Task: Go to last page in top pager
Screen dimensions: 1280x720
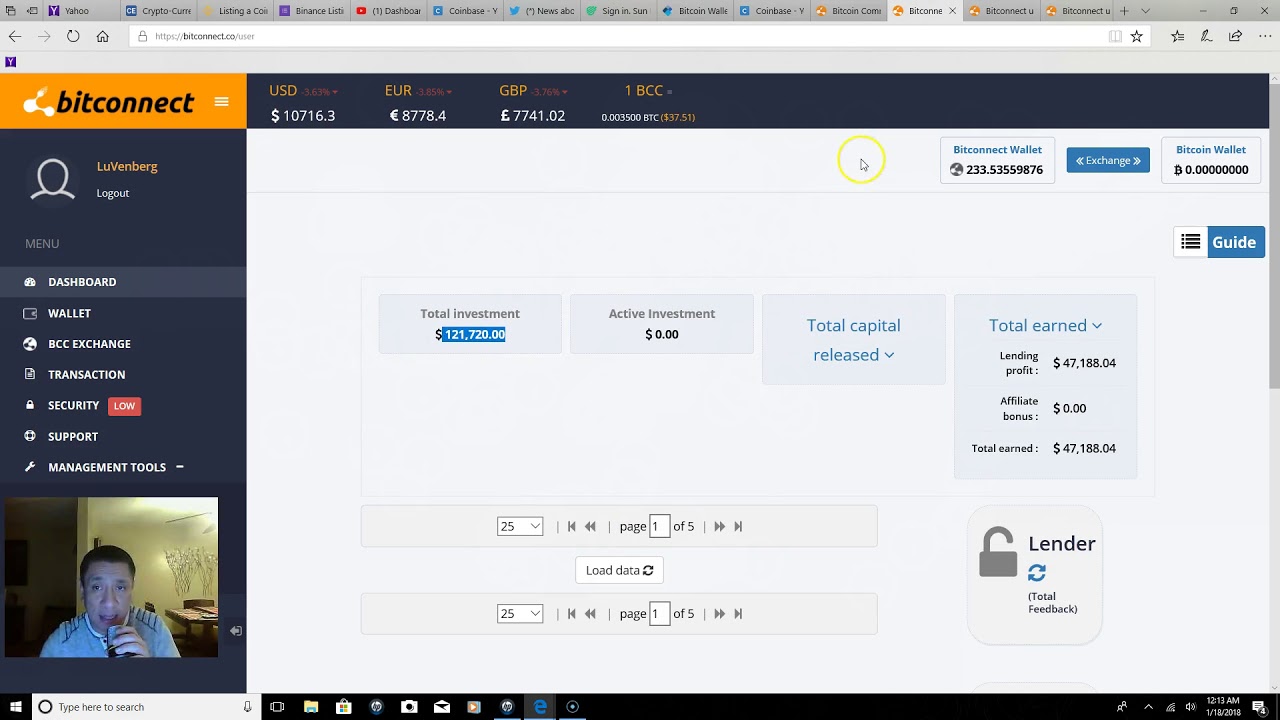Action: [x=738, y=526]
